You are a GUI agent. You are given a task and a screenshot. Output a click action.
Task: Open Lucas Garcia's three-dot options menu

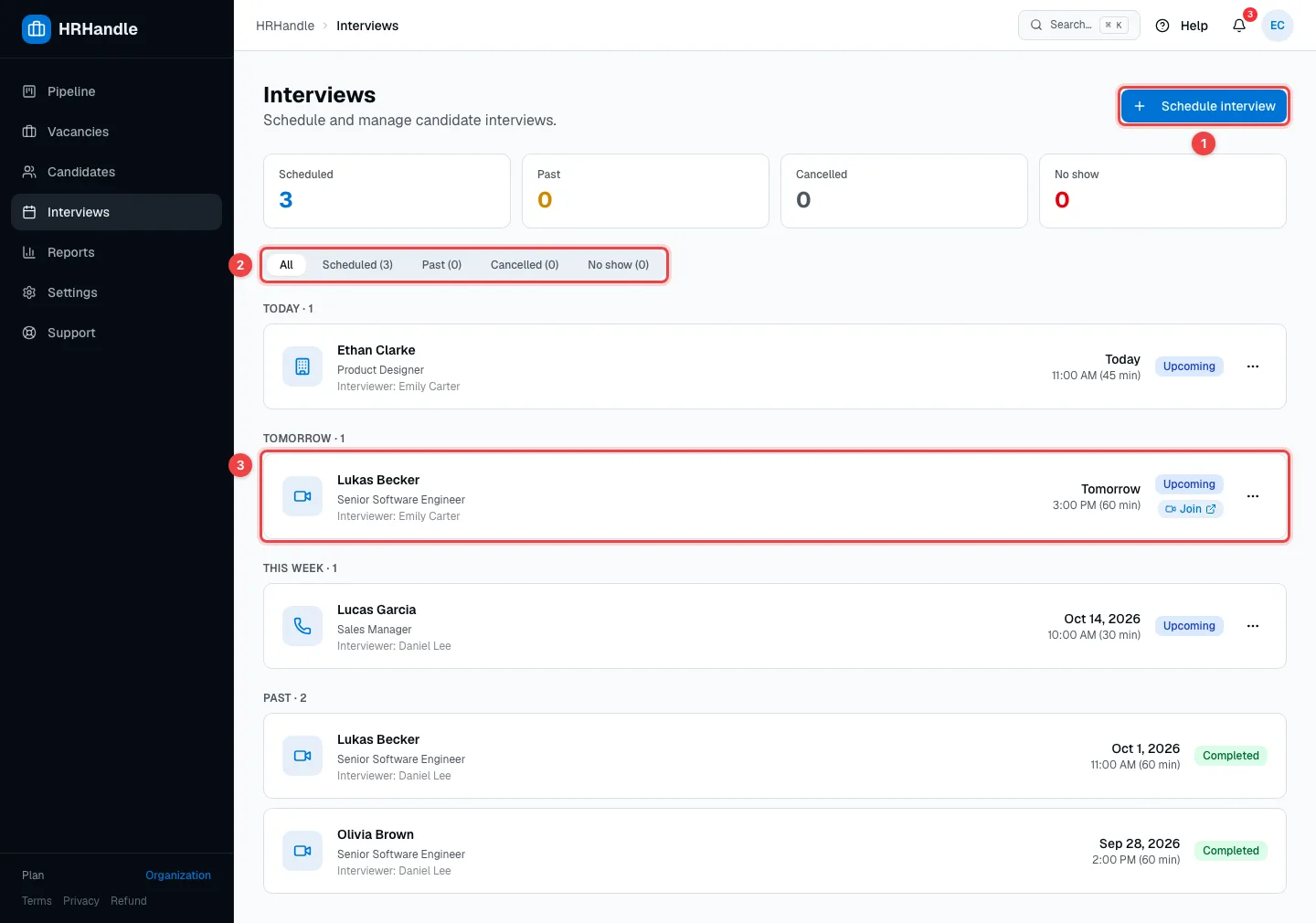[x=1253, y=626]
